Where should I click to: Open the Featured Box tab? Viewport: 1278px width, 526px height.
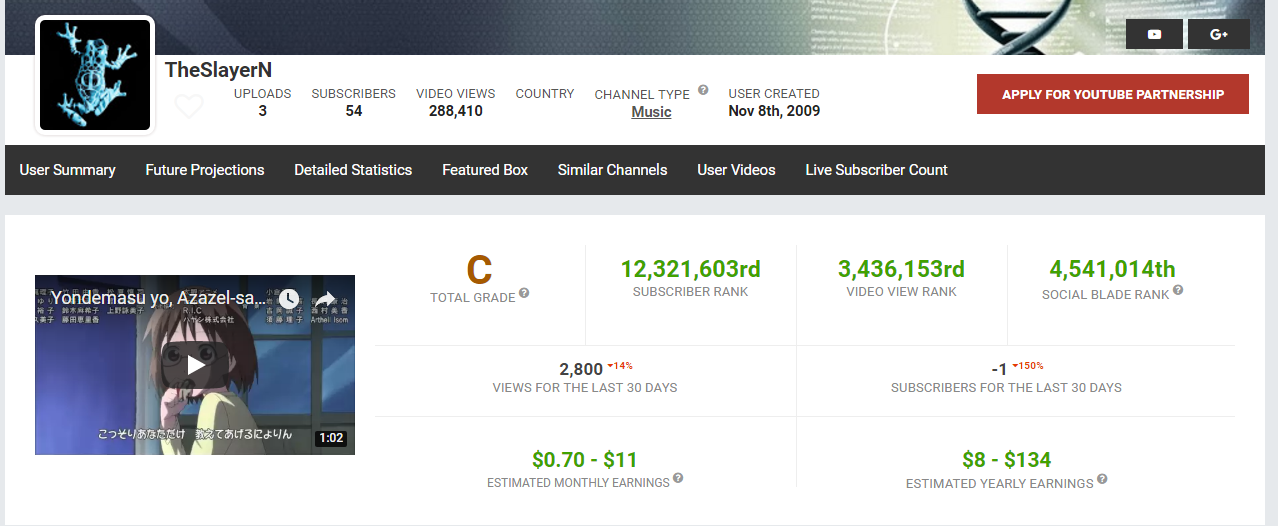(485, 170)
